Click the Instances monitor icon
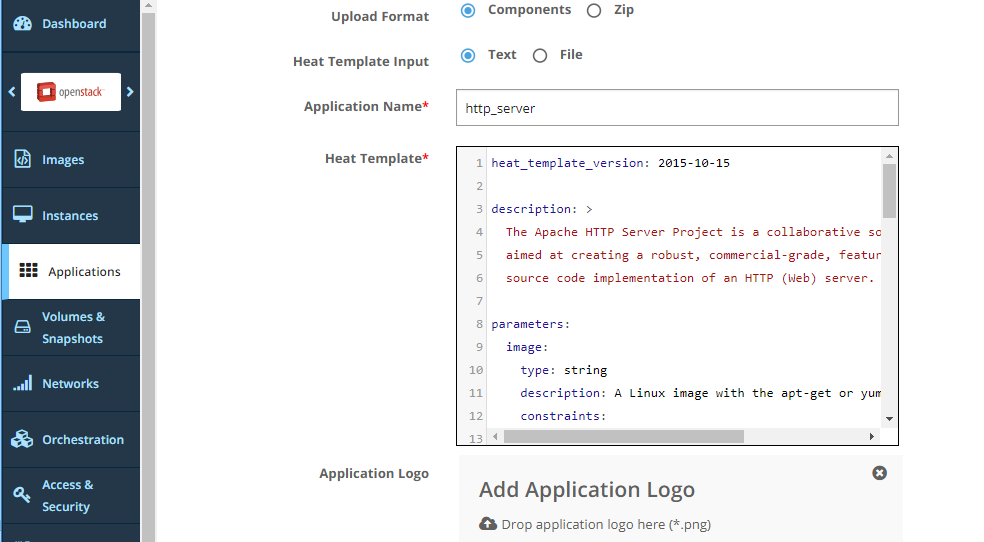984x542 pixels. (x=22, y=216)
